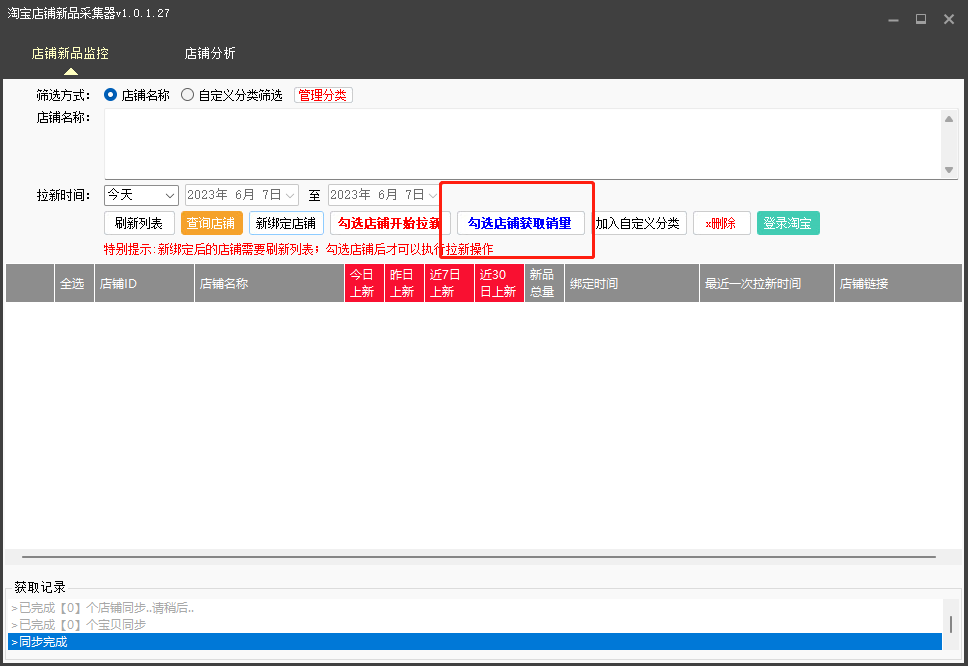Open the 管理分类 button

pyautogui.click(x=323, y=96)
